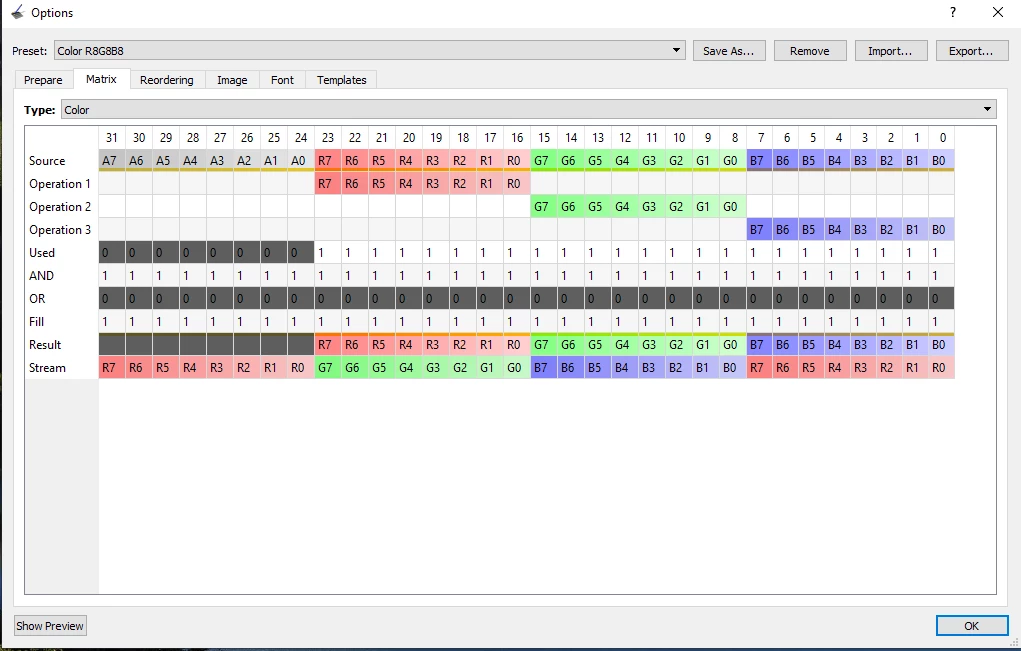
Task: Click the R7 cell in Source row
Action: tap(328, 161)
